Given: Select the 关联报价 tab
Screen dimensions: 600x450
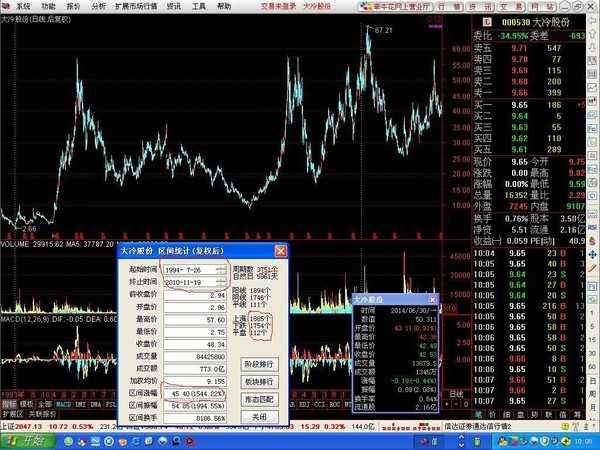Looking at the screenshot, I should click(42, 414).
